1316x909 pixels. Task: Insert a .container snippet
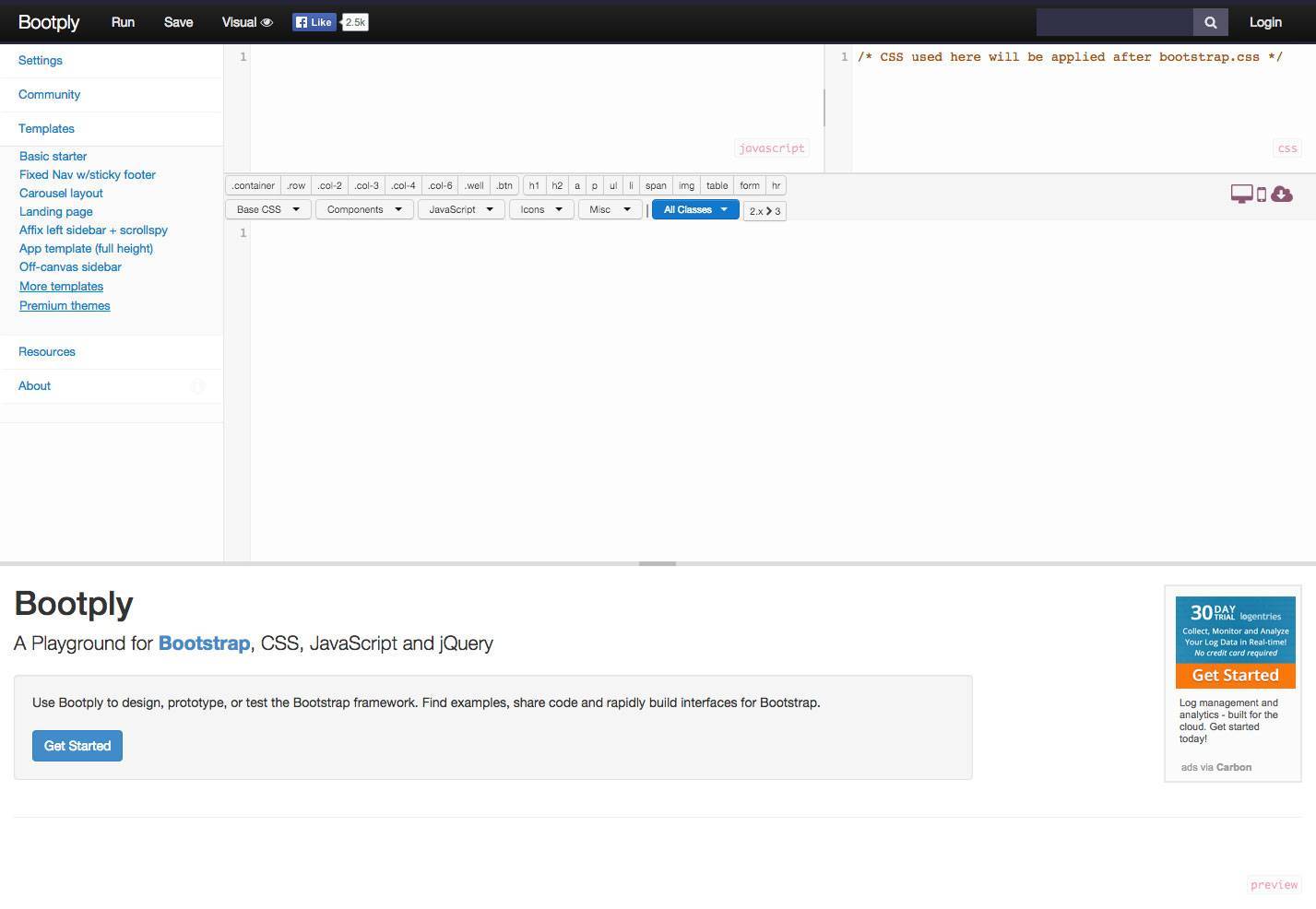pos(254,186)
